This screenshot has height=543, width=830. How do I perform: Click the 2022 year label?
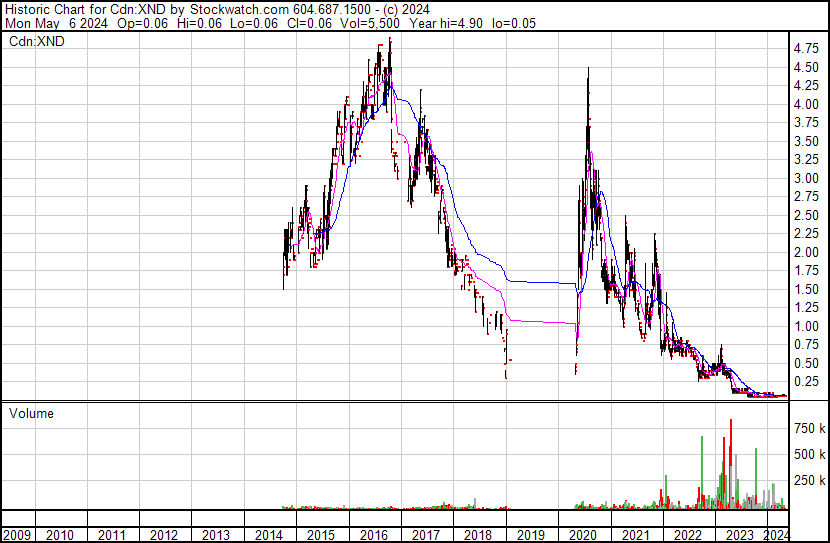pos(684,533)
